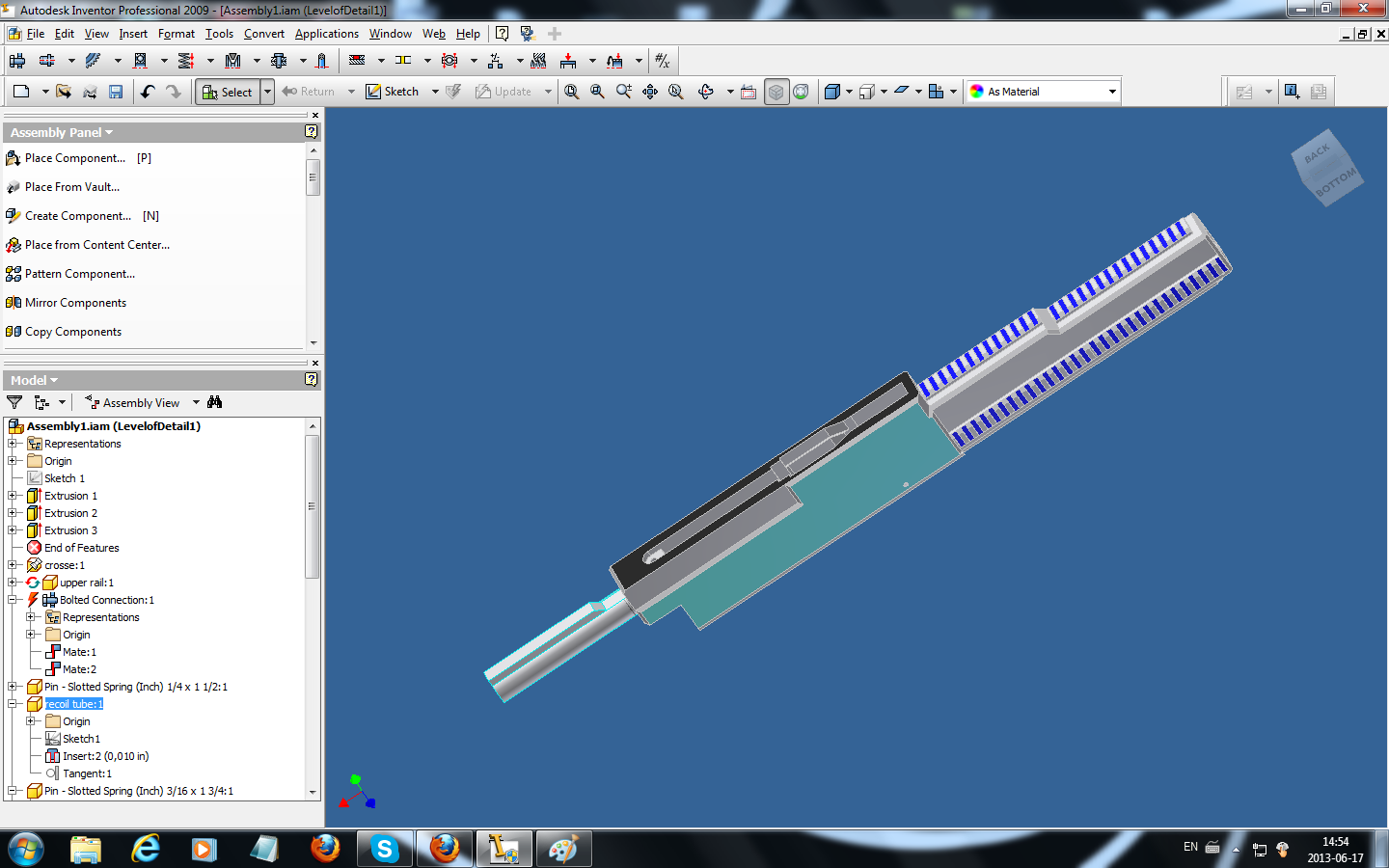Expand the crosse:1 tree node
The width and height of the screenshot is (1389, 868).
coord(12,565)
